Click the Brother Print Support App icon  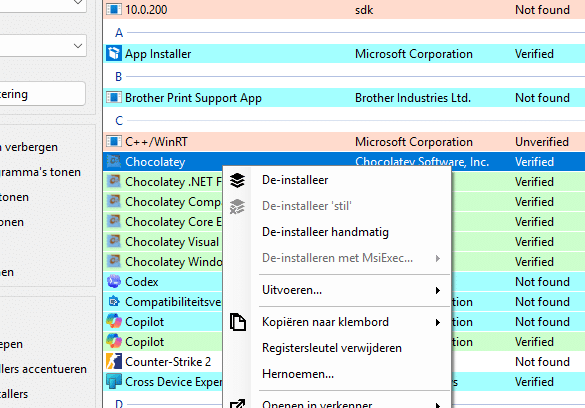pos(114,97)
